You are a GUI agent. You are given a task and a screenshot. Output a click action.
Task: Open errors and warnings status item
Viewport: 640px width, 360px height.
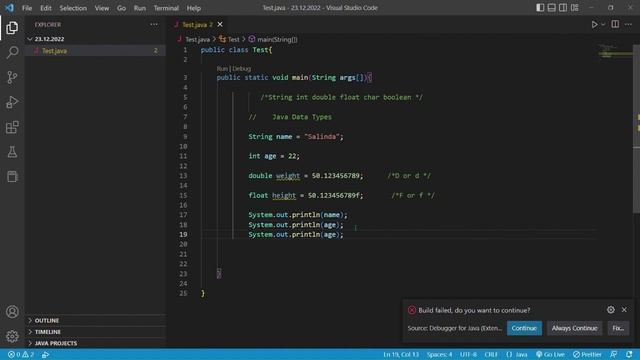pos(21,354)
